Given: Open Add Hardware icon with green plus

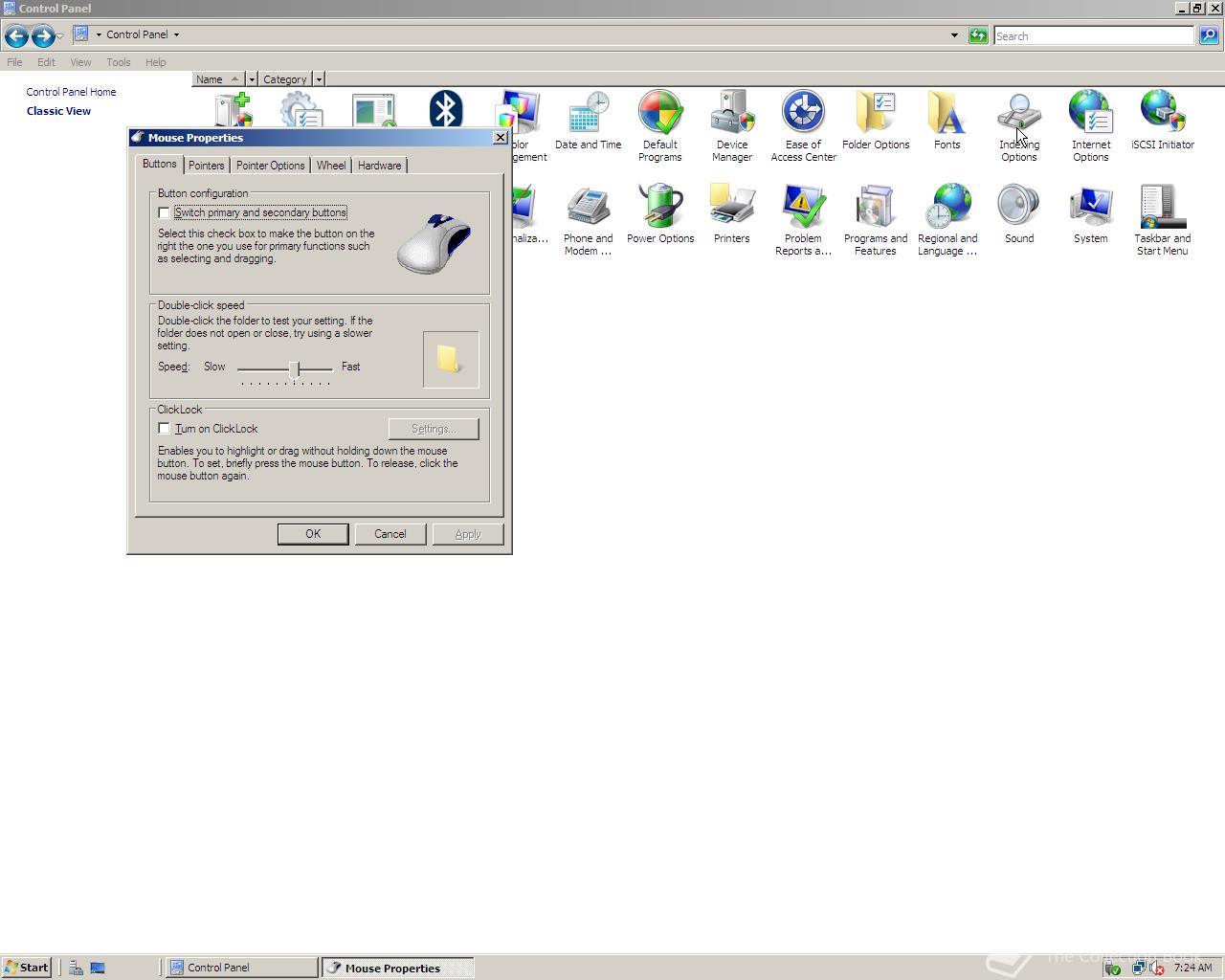Looking at the screenshot, I should pyautogui.click(x=233, y=109).
